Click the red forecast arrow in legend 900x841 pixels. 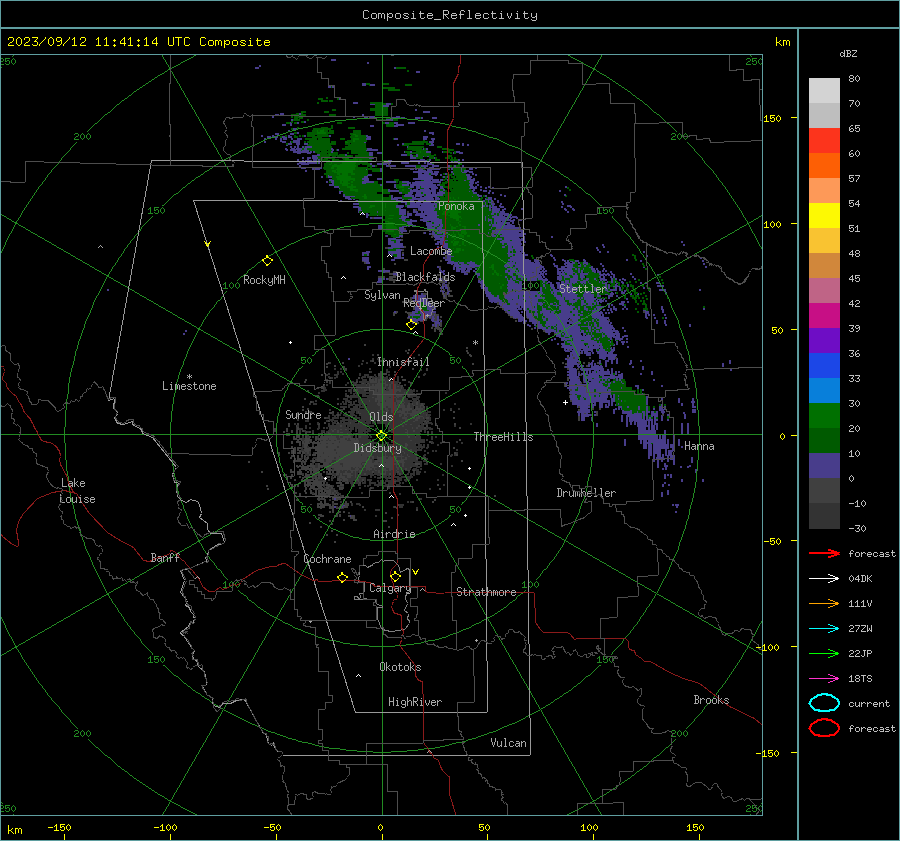coord(824,553)
